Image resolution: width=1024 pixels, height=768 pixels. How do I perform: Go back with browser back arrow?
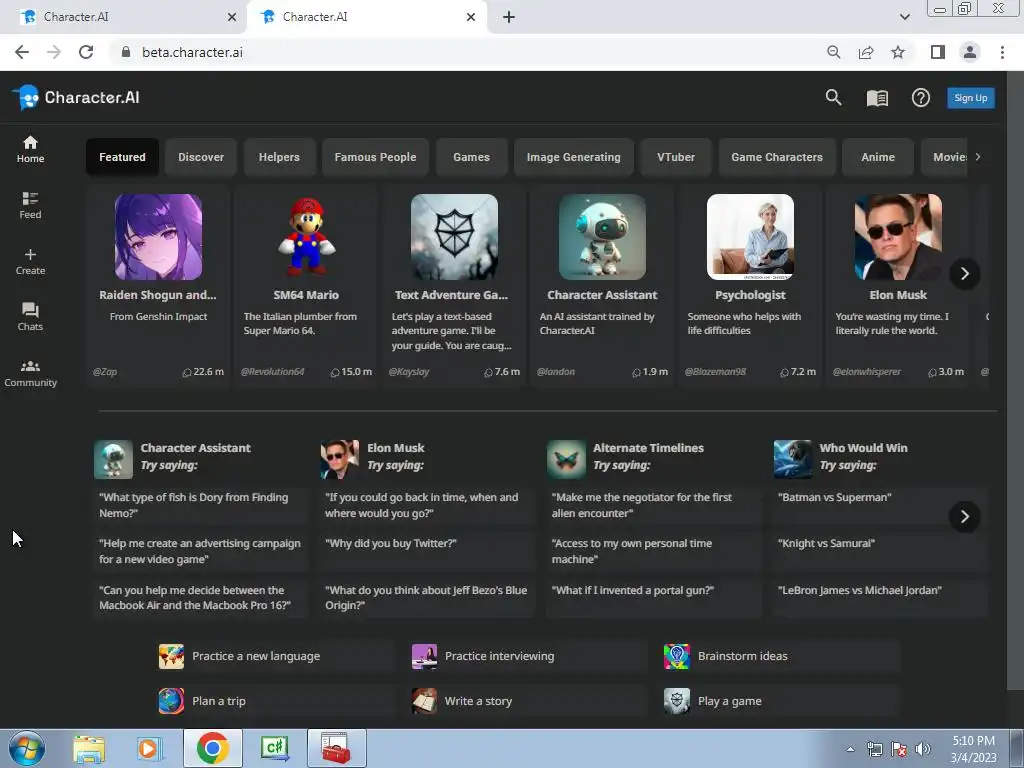[x=22, y=52]
